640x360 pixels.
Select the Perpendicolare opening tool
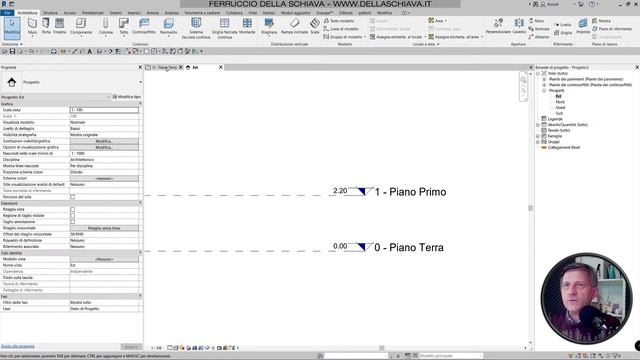pos(498,27)
